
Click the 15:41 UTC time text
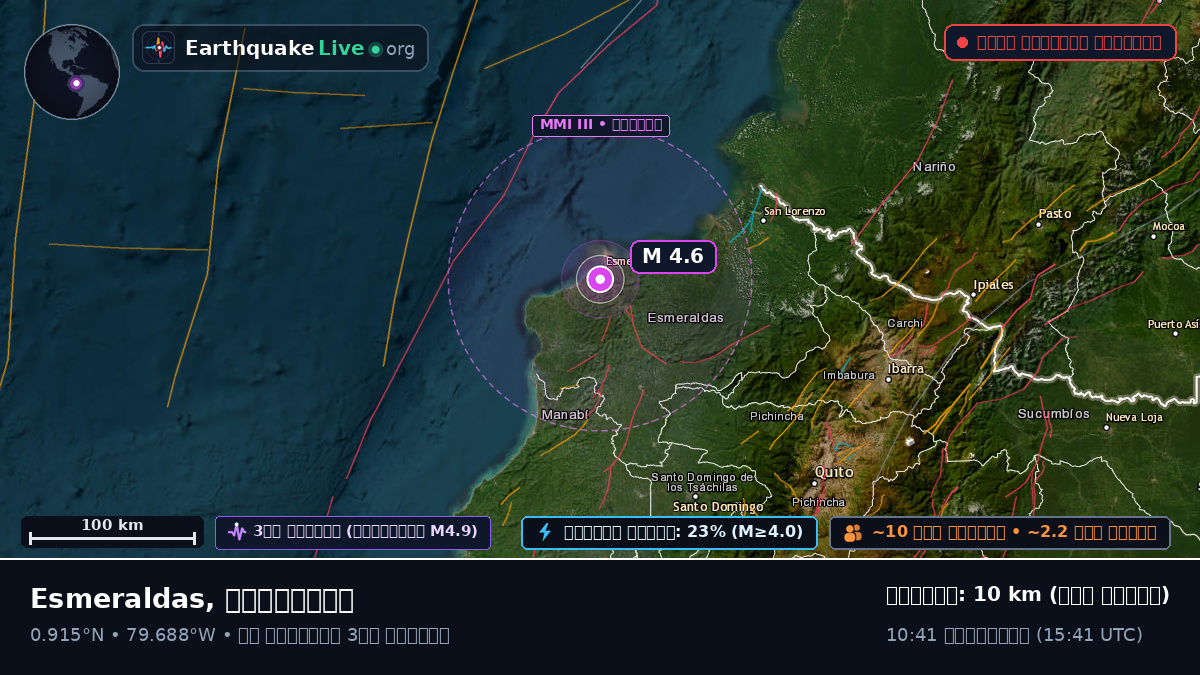click(x=1089, y=635)
